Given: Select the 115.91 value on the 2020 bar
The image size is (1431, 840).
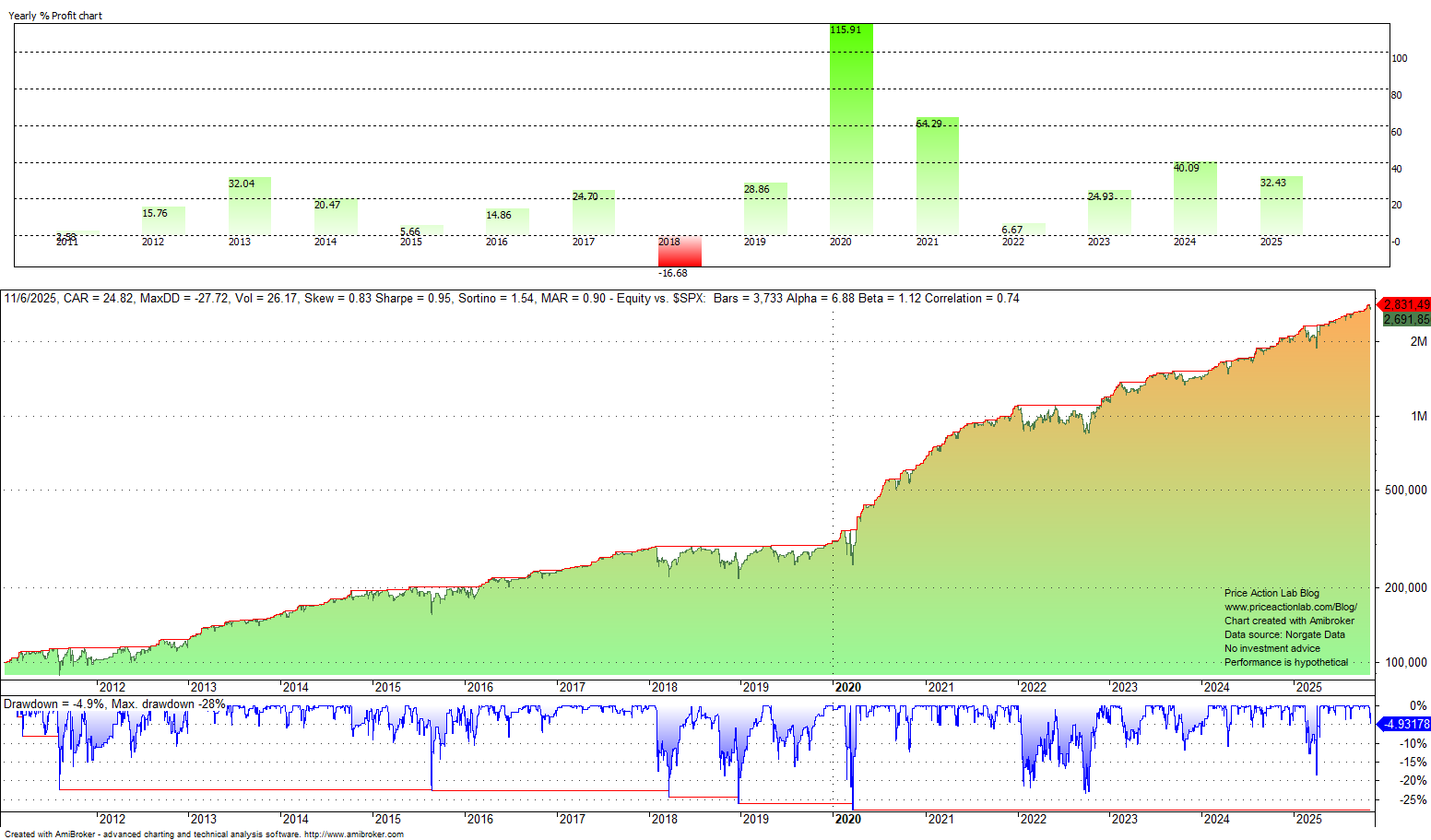Looking at the screenshot, I should coord(846,30).
